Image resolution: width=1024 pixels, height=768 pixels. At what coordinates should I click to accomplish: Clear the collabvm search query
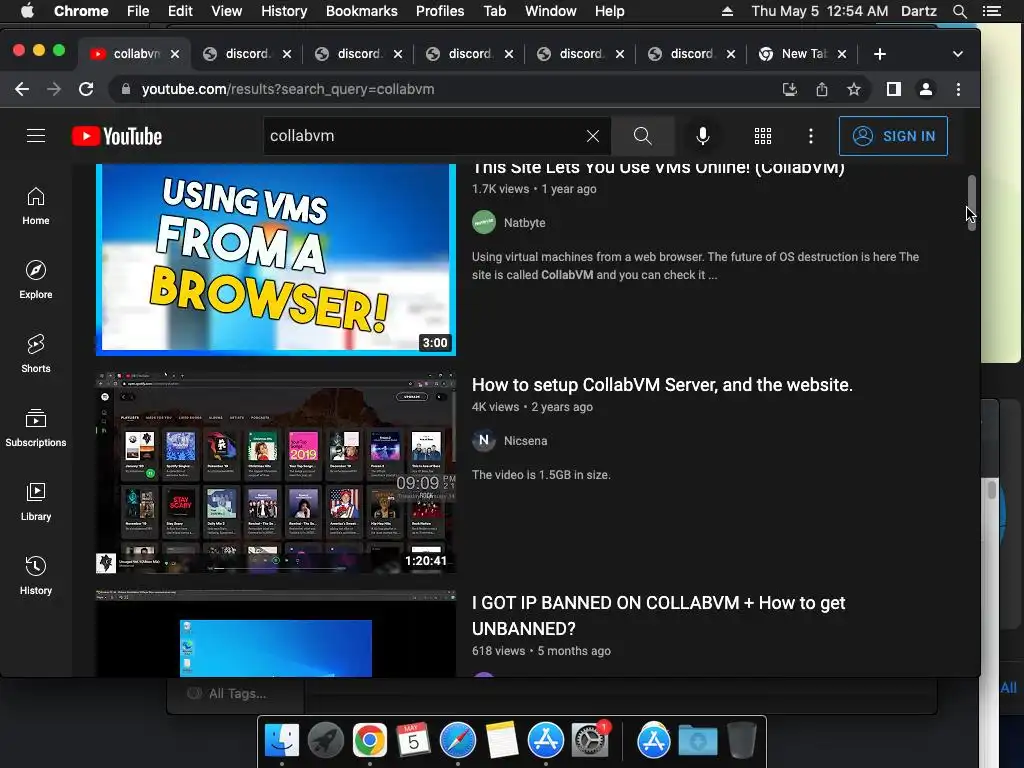pos(592,136)
